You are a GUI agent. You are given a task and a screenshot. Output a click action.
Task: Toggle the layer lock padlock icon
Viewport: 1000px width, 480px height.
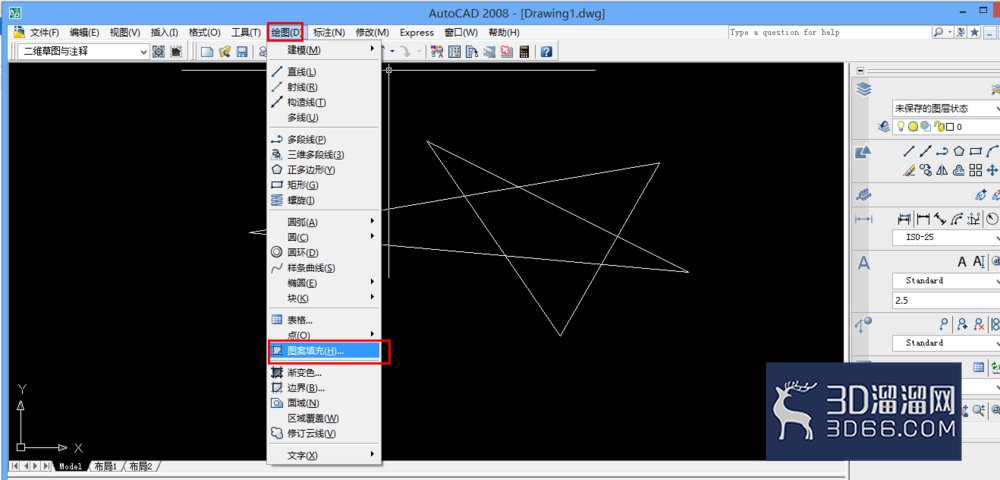[x=938, y=126]
